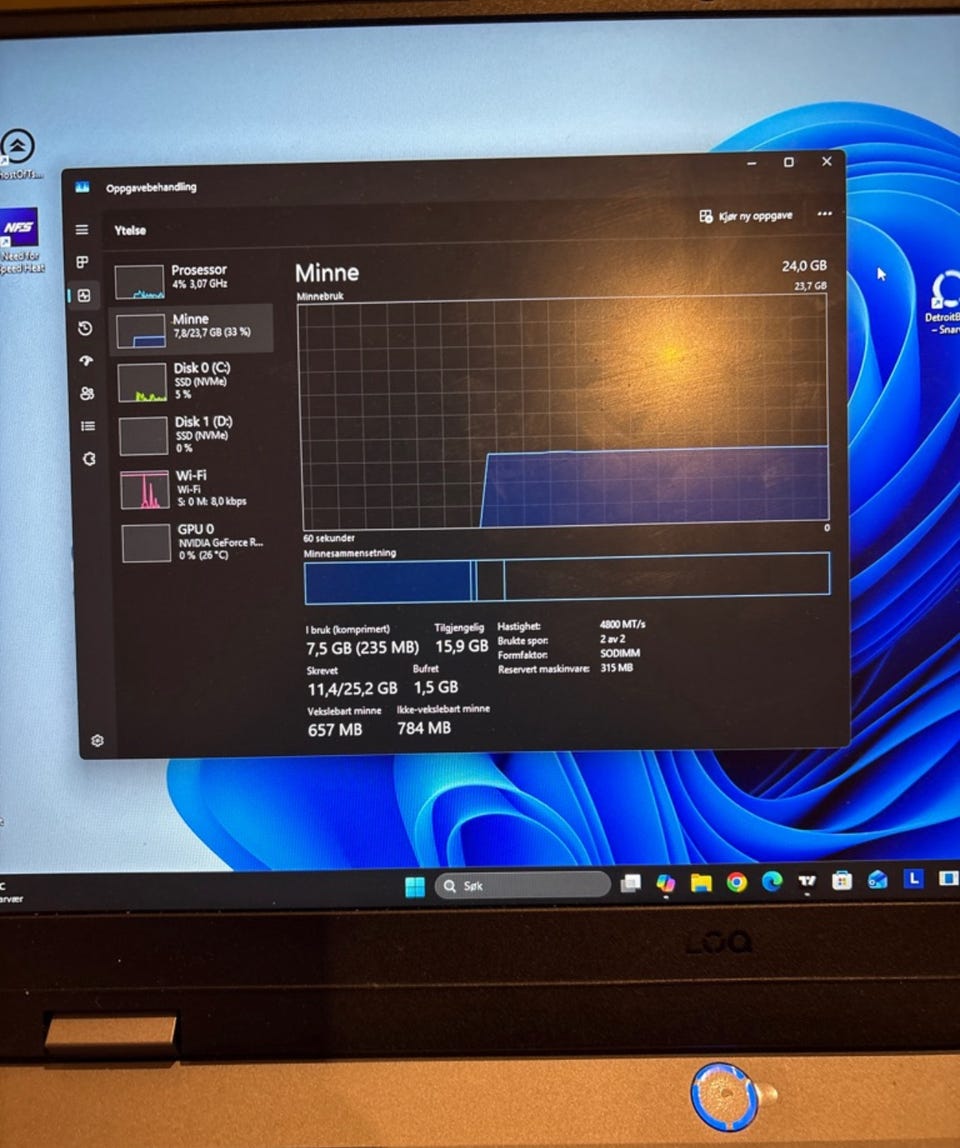960x1148 pixels.
Task: Launch Copilot from the taskbar
Action: point(666,883)
